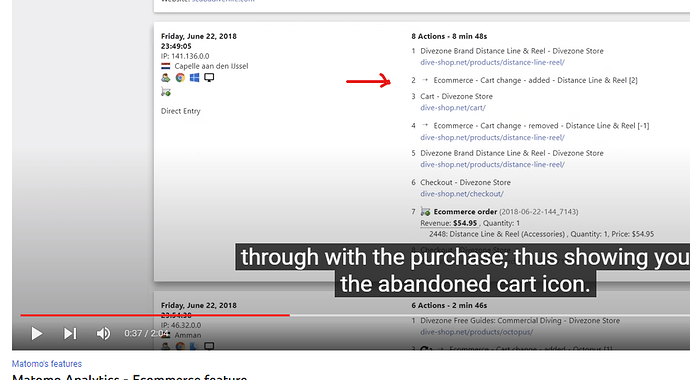Open first dive-shop.net/products/distance-line-reel/ link
690x380 pixels.
(x=492, y=62)
